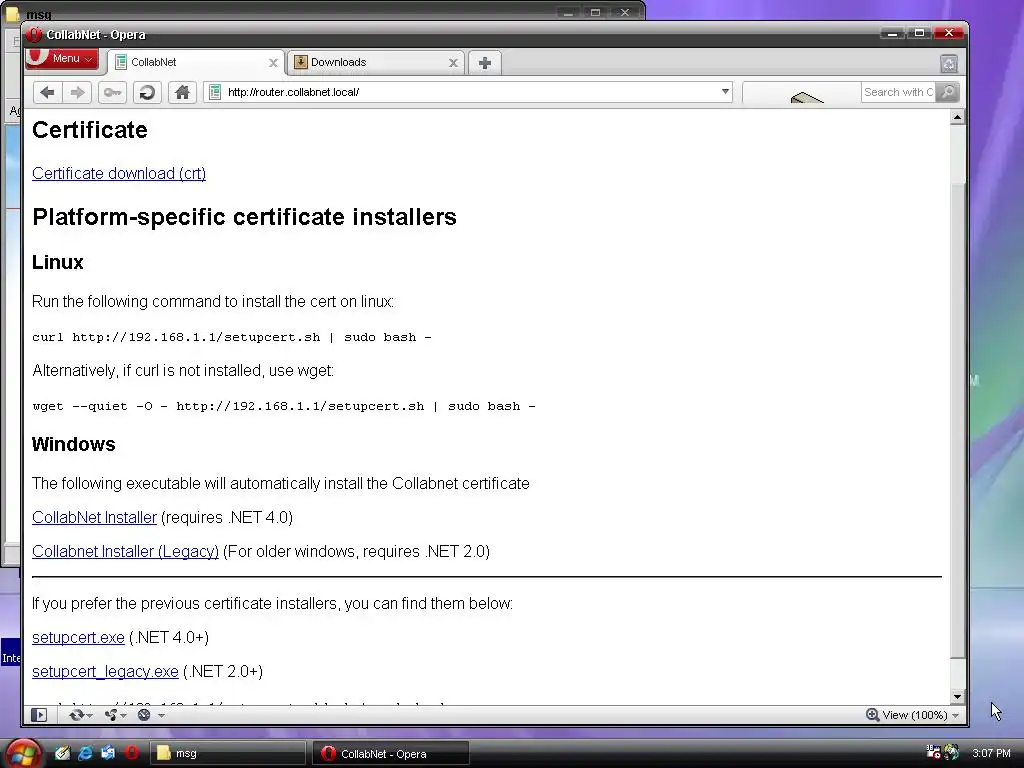
Task: Switch to the Downloads tab
Action: point(377,63)
